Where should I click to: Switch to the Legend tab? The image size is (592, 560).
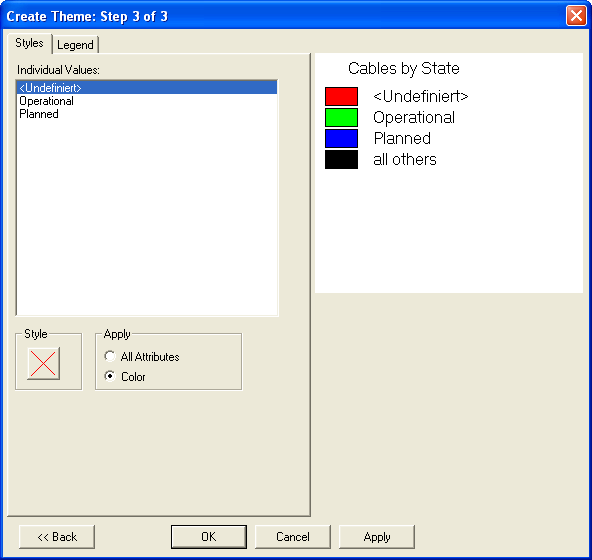pyautogui.click(x=76, y=45)
